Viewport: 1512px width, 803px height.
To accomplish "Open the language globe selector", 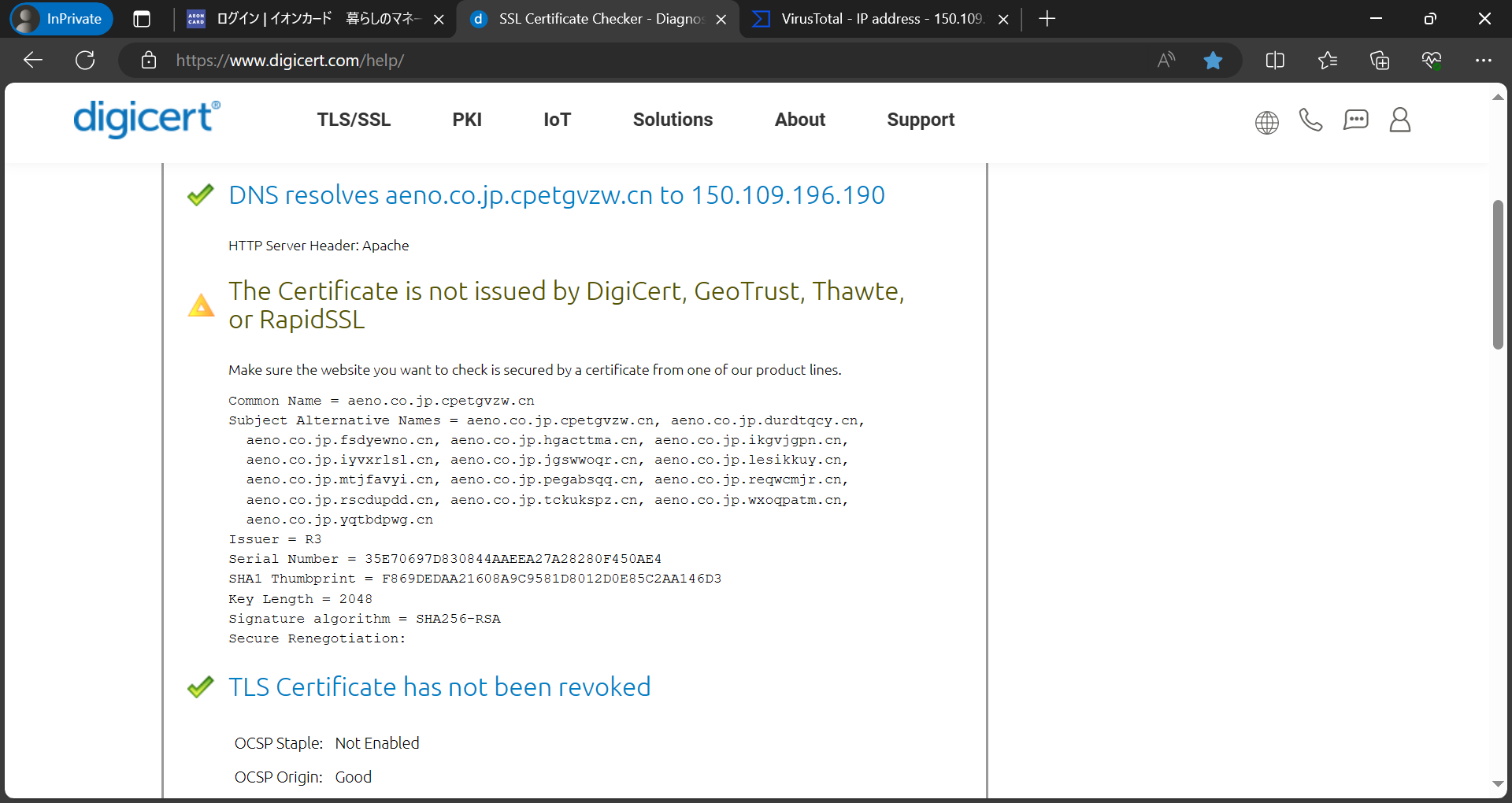I will point(1267,122).
